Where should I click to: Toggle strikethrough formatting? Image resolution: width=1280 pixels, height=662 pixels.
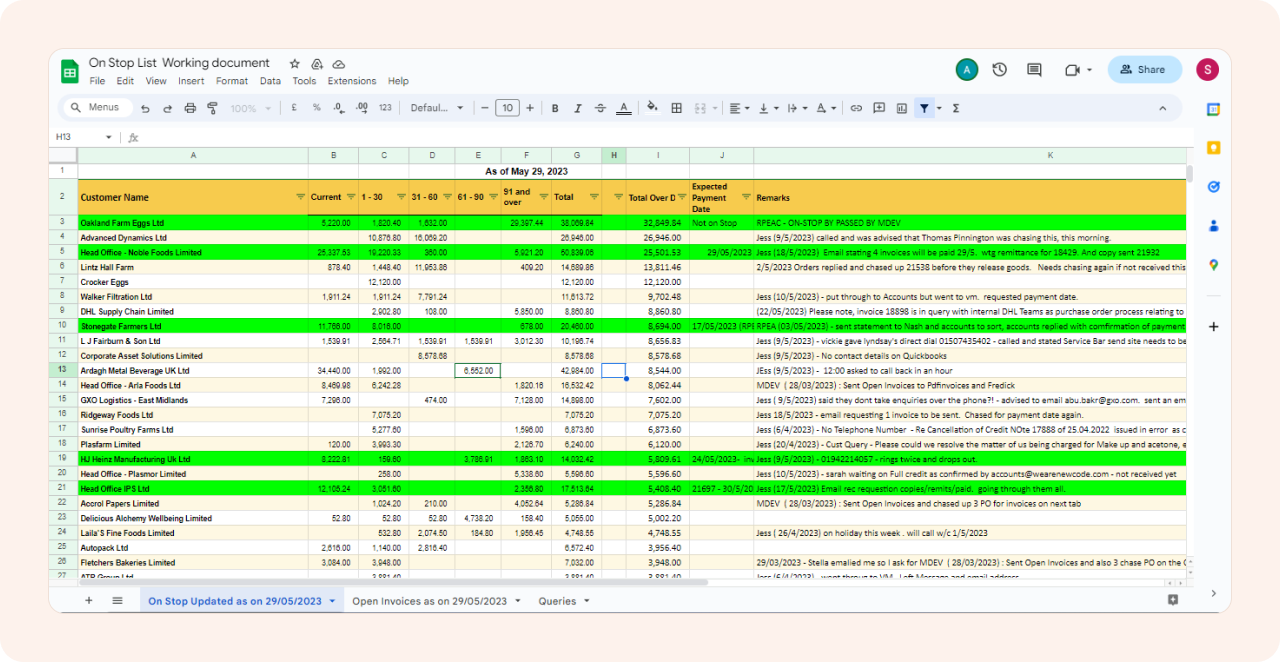point(600,108)
